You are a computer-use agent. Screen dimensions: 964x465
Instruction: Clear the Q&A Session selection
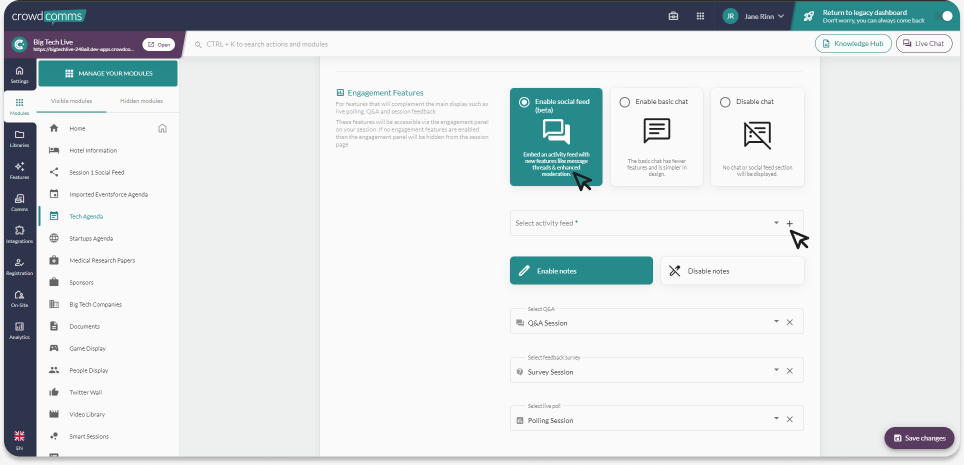coord(789,322)
